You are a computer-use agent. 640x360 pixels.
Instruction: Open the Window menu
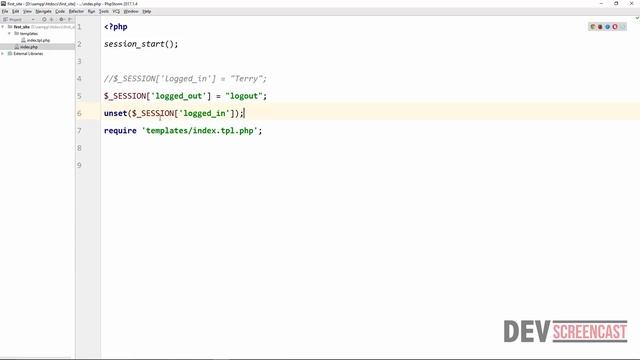click(131, 11)
